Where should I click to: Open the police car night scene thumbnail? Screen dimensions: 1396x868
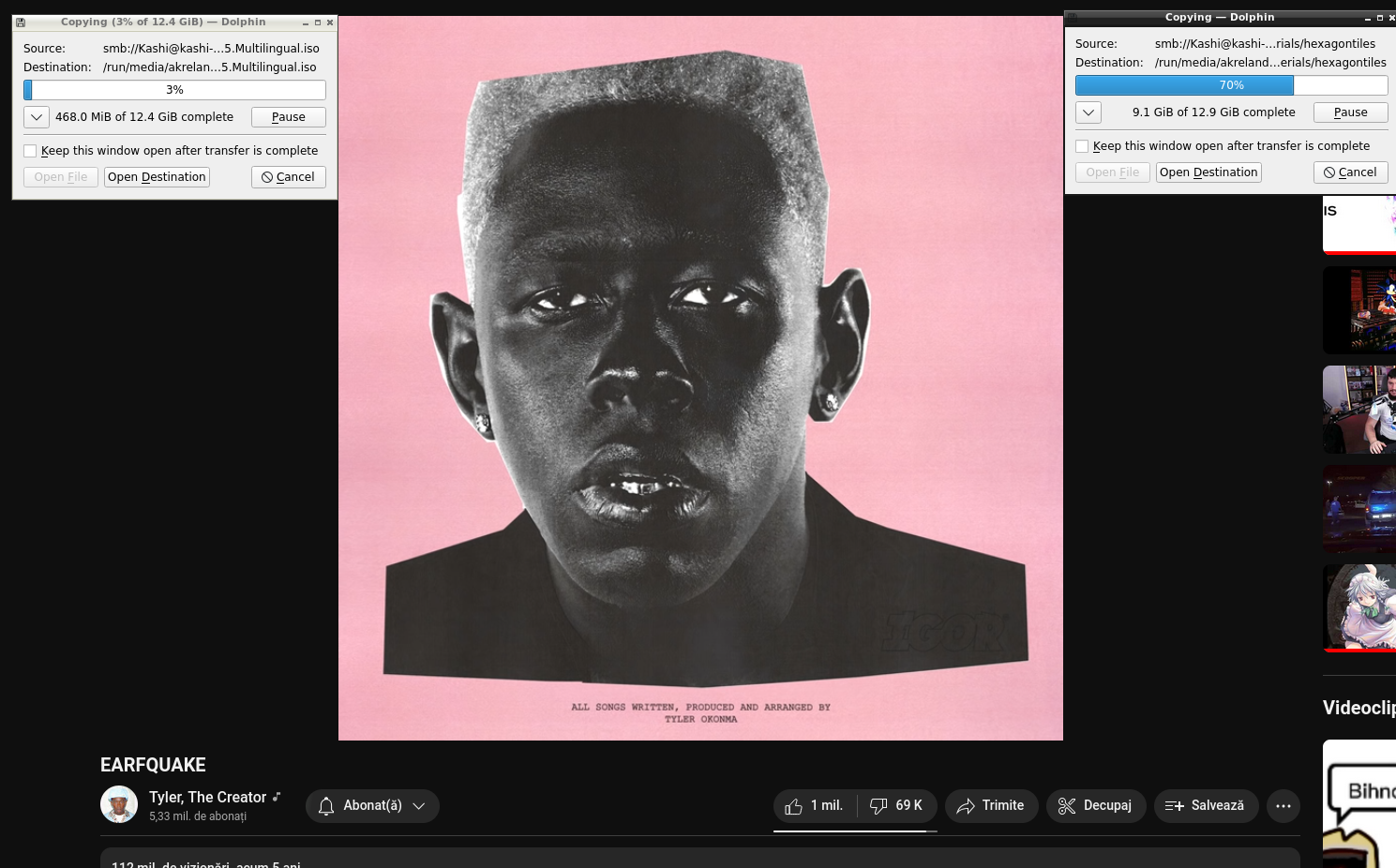[x=1359, y=509]
